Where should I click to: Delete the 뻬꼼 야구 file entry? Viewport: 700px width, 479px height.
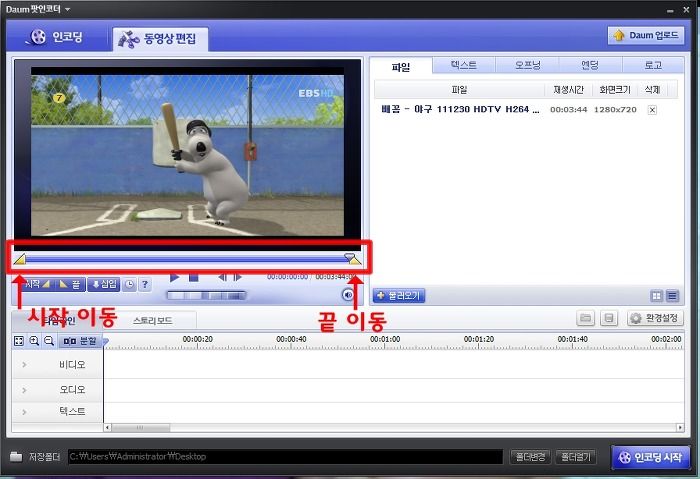(x=652, y=110)
